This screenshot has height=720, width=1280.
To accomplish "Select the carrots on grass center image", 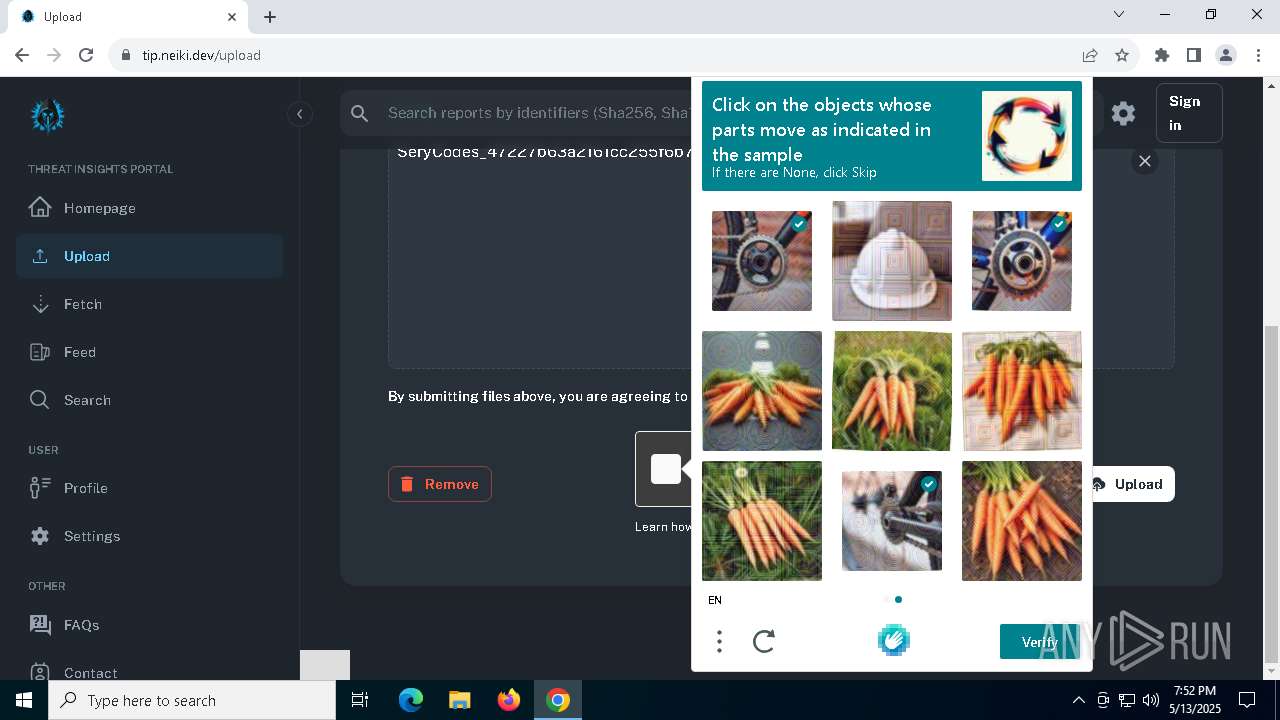I will (892, 391).
